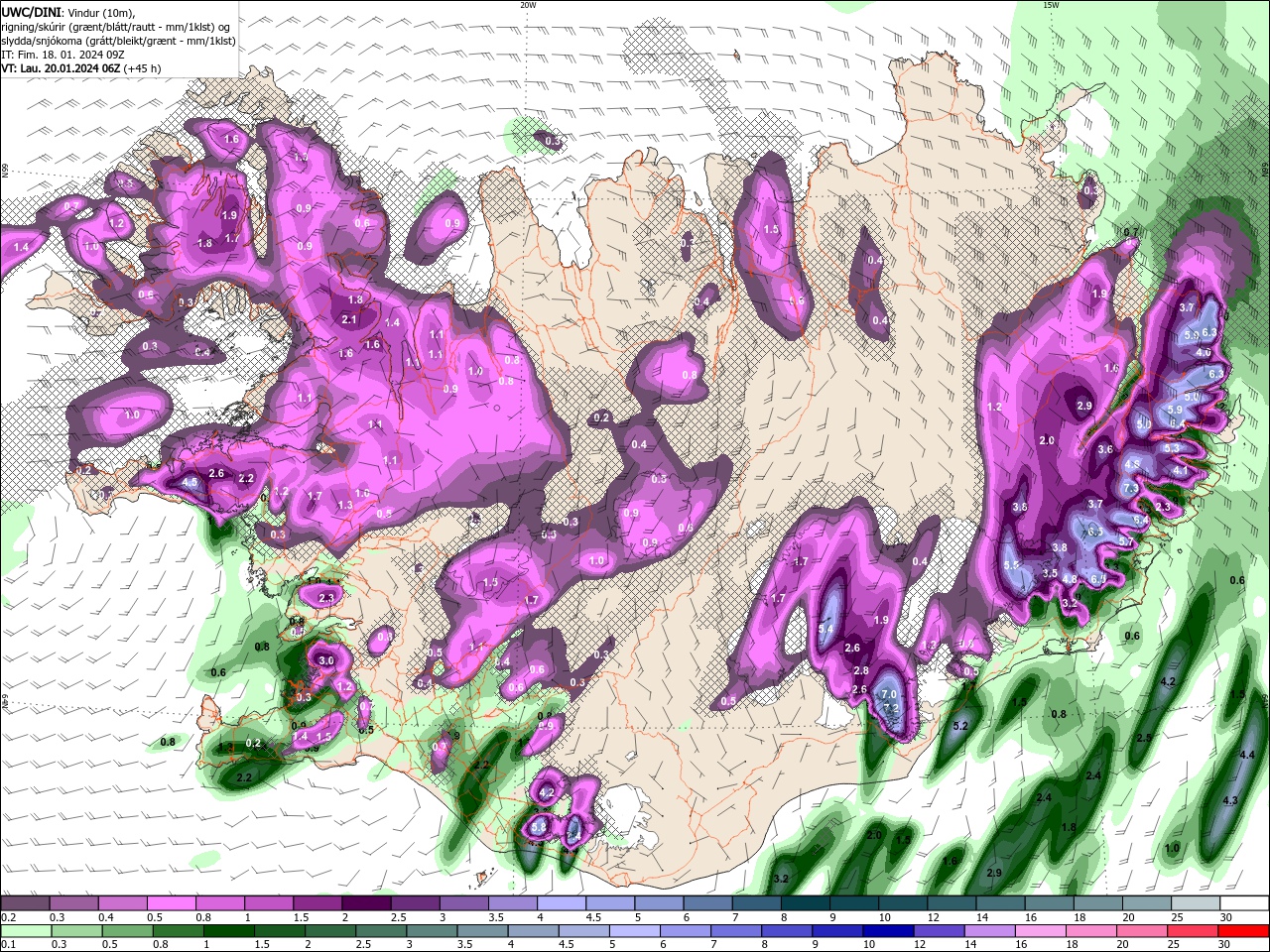
Task: Click the pale green 0.1 rain scale swatch
Action: pos(26,931)
